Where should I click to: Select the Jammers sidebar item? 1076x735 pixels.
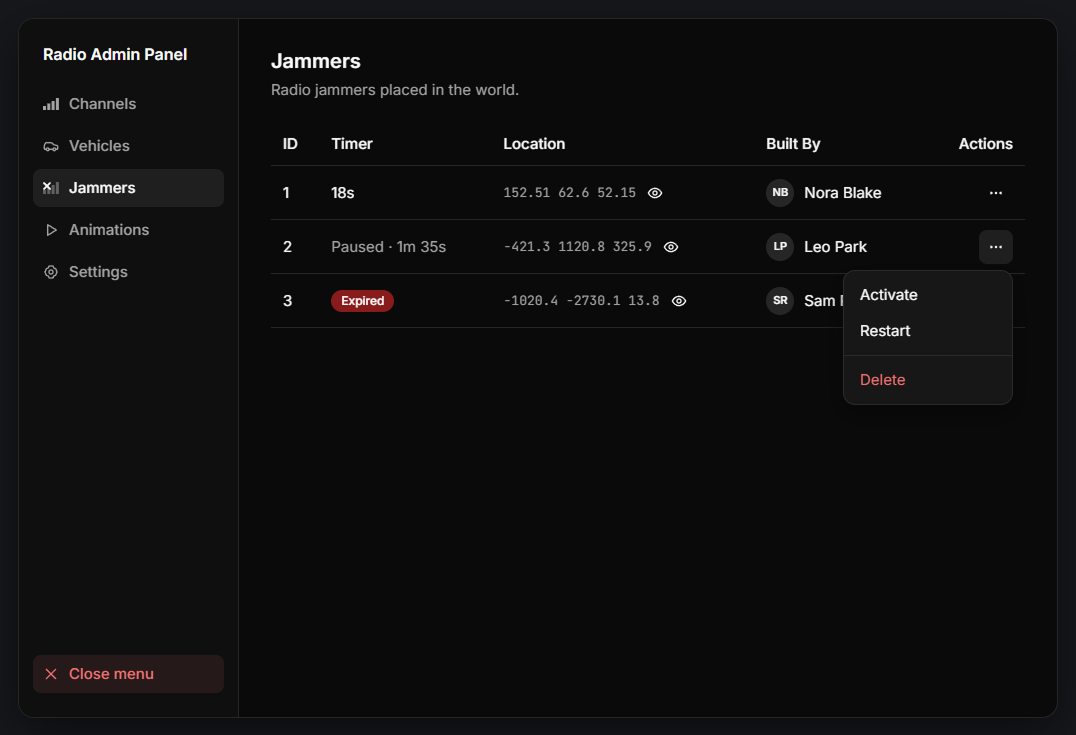128,188
